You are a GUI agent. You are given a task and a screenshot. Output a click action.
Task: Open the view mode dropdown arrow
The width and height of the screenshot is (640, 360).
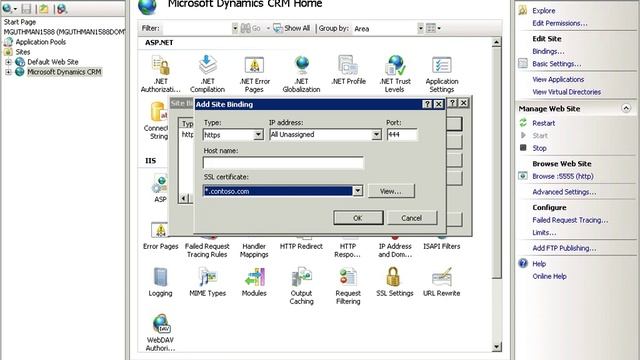pyautogui.click(x=439, y=28)
